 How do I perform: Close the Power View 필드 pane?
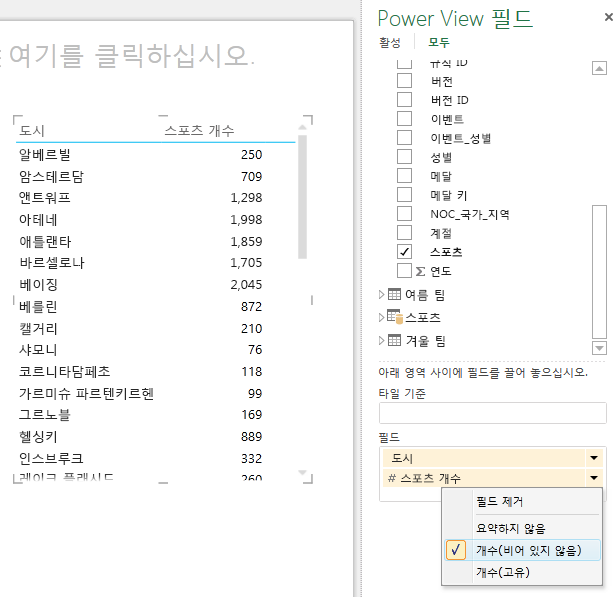click(608, 17)
